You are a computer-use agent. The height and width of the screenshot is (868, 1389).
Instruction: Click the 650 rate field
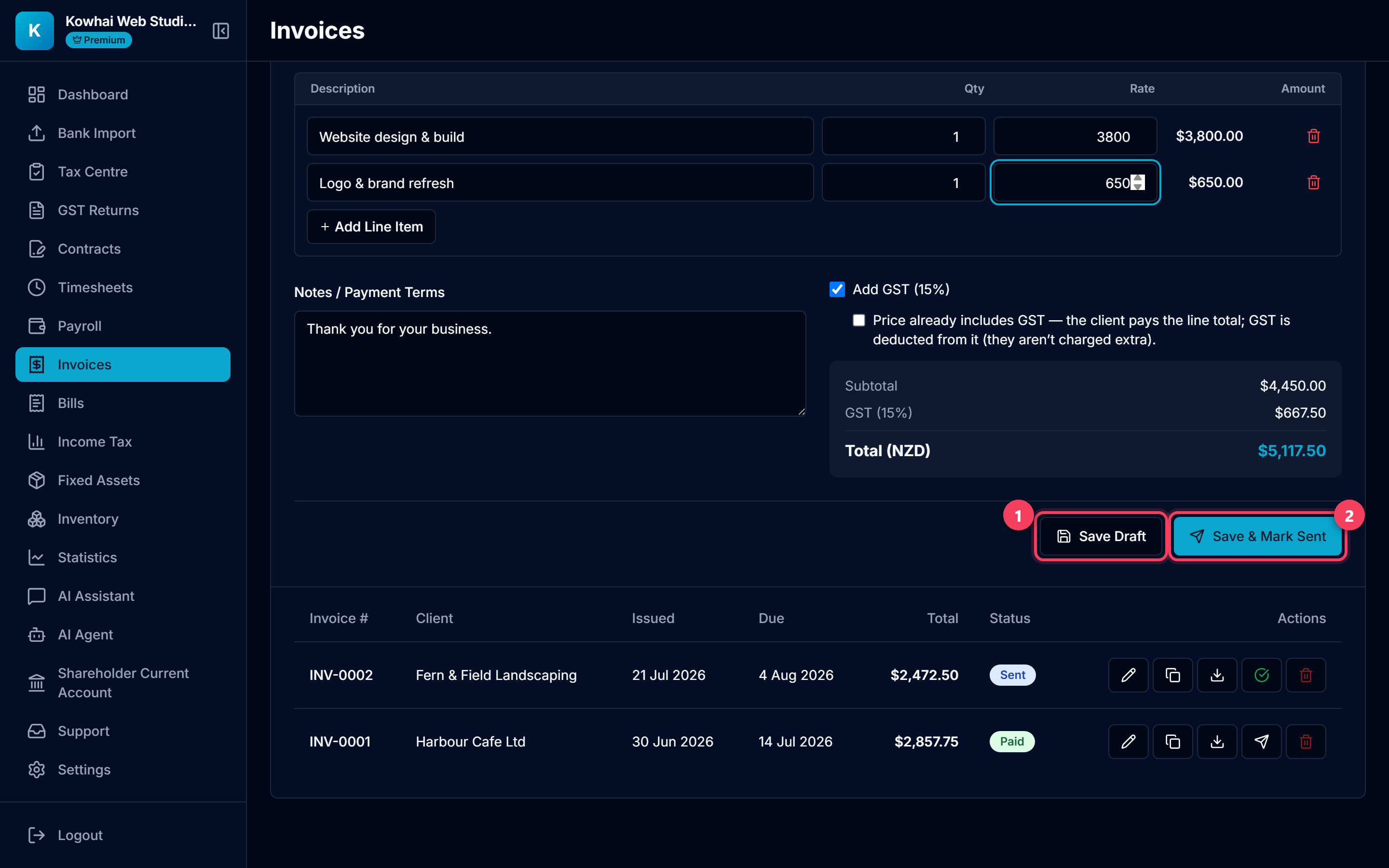[1075, 183]
